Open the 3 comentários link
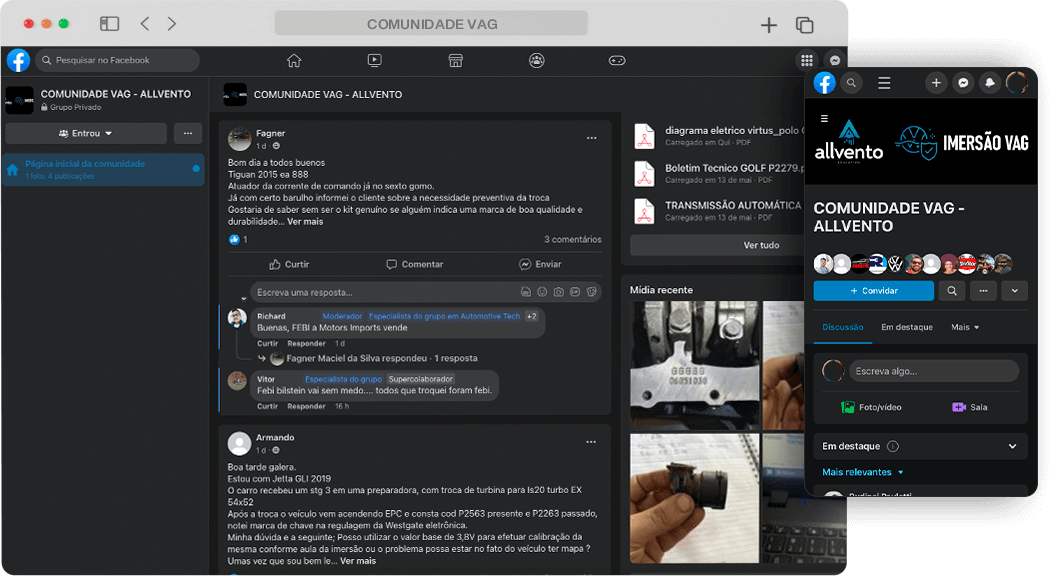 [572, 240]
